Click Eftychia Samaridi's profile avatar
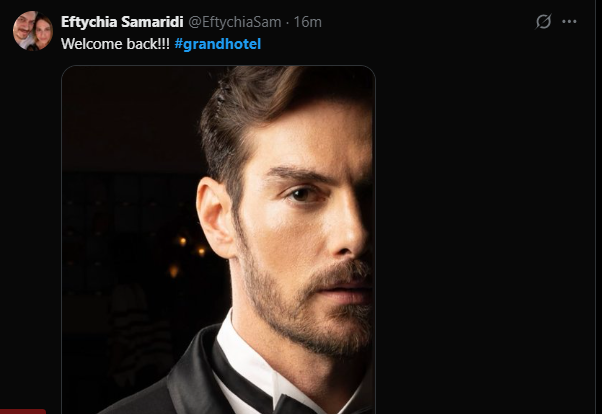The width and height of the screenshot is (602, 414). [x=32, y=31]
